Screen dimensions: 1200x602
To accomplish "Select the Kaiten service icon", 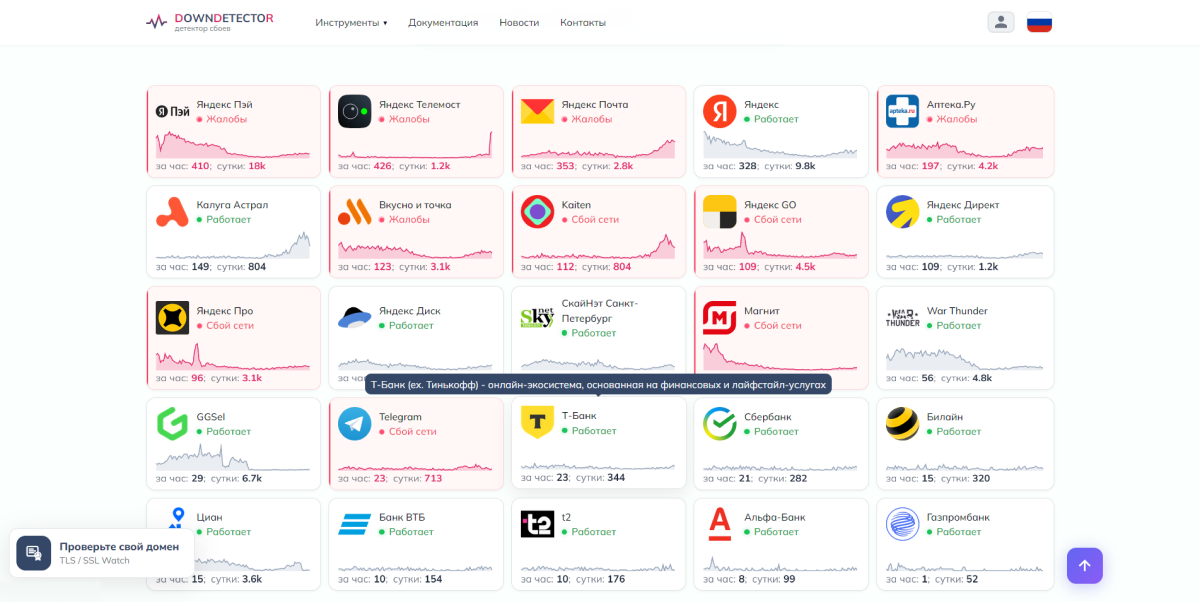I will point(537,212).
